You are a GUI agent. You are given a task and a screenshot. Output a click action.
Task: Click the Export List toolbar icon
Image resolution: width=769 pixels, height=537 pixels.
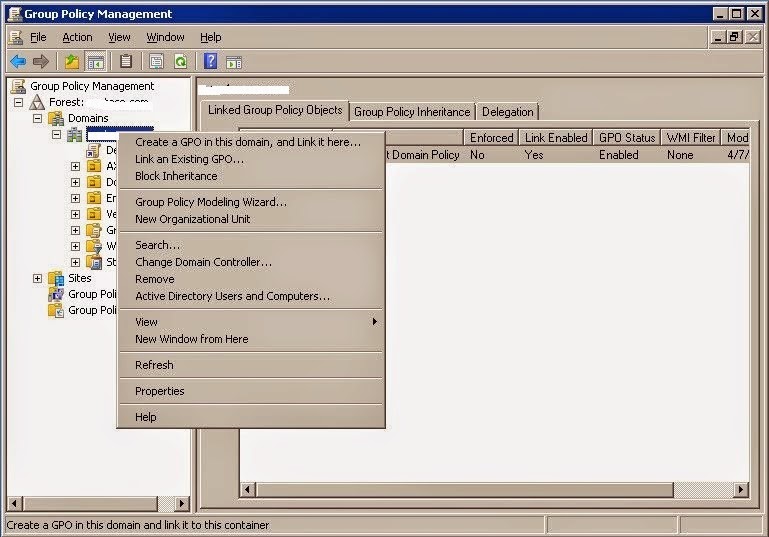(x=156, y=62)
